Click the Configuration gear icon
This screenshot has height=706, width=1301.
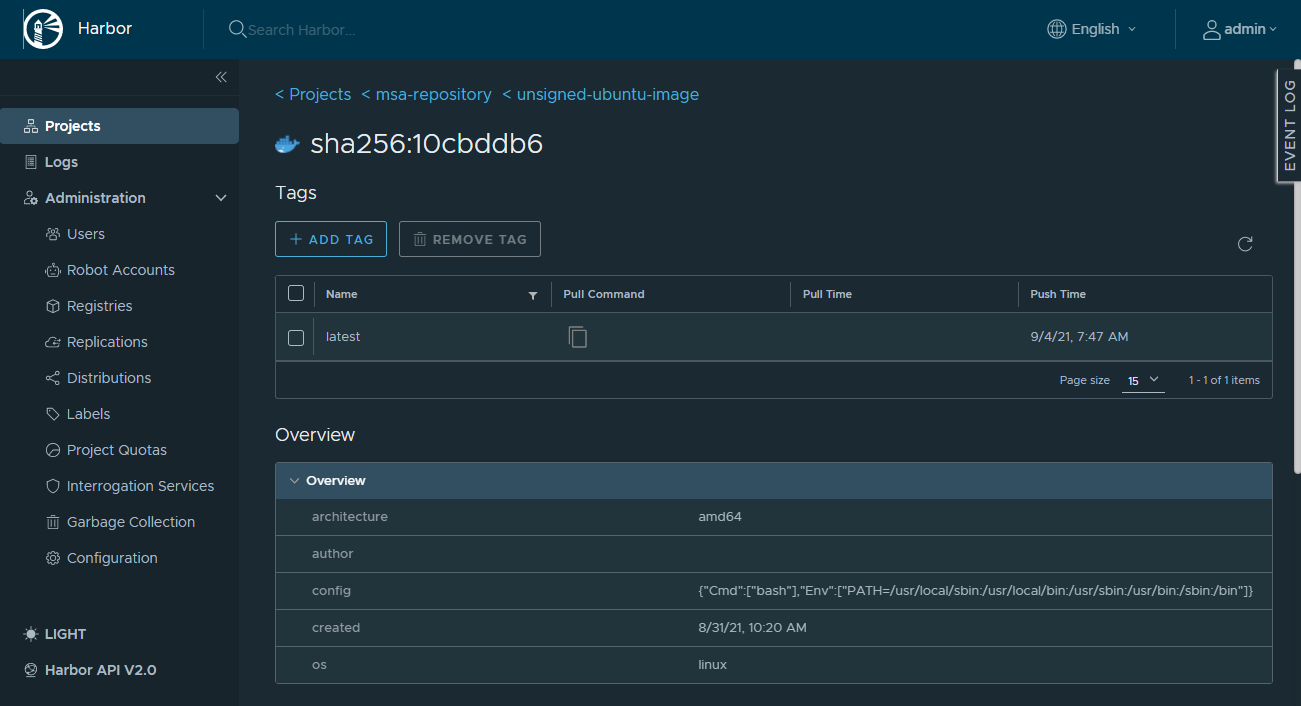pyautogui.click(x=53, y=558)
